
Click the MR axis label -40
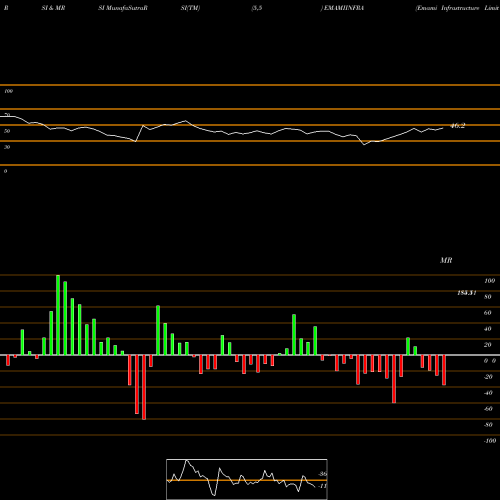tap(488, 393)
